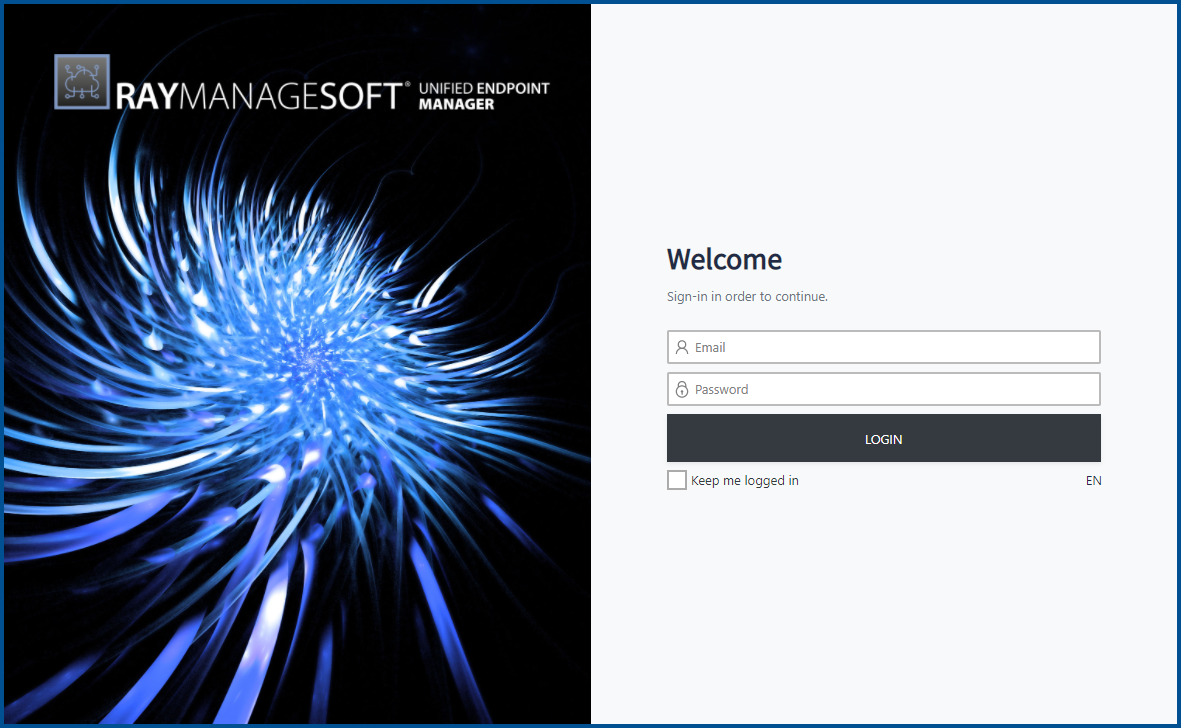Click the Sign-in in order to continue text
This screenshot has height=728, width=1181.
(x=747, y=296)
